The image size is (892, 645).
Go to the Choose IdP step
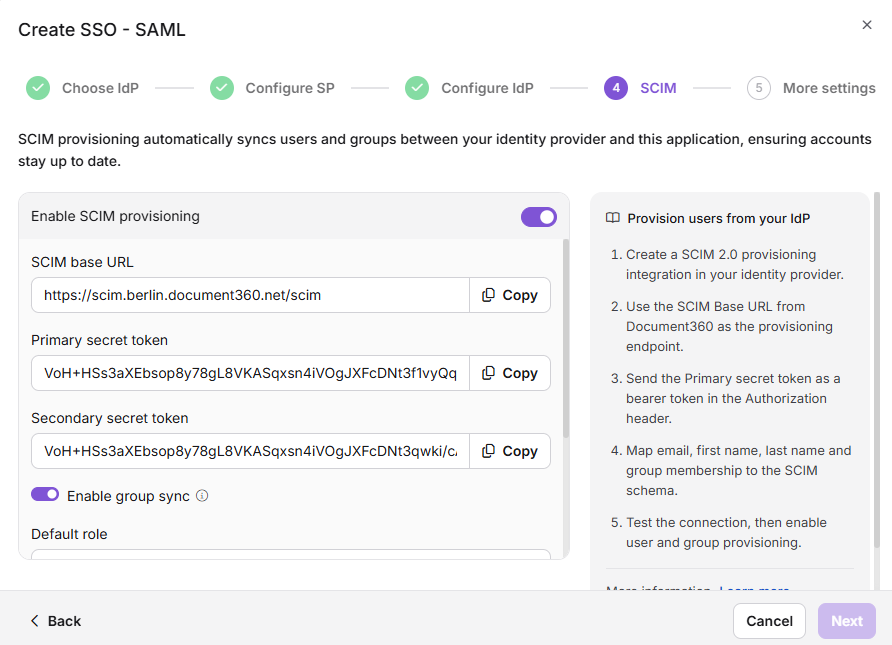[100, 88]
